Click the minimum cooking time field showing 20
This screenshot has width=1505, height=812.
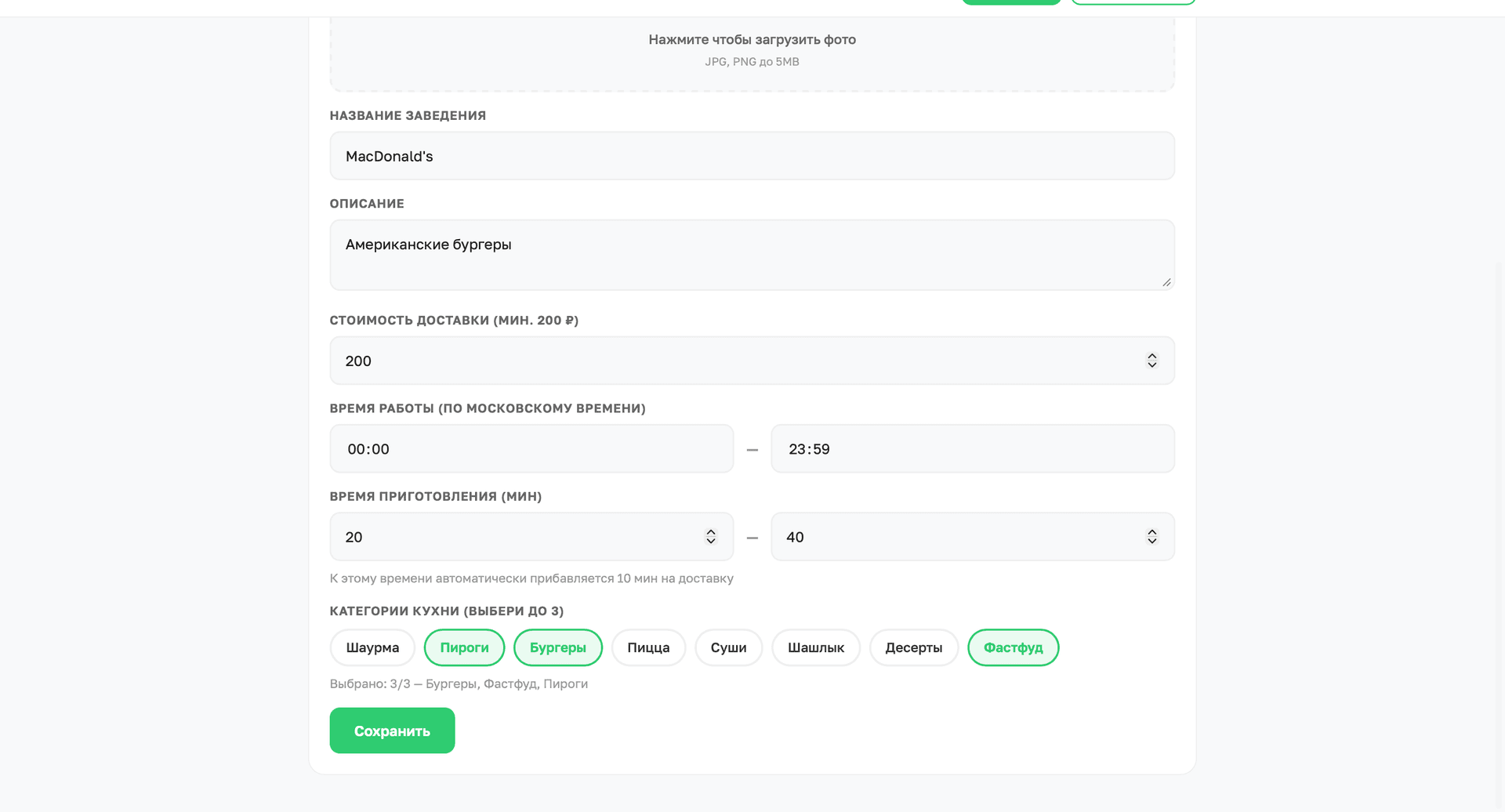tap(531, 537)
